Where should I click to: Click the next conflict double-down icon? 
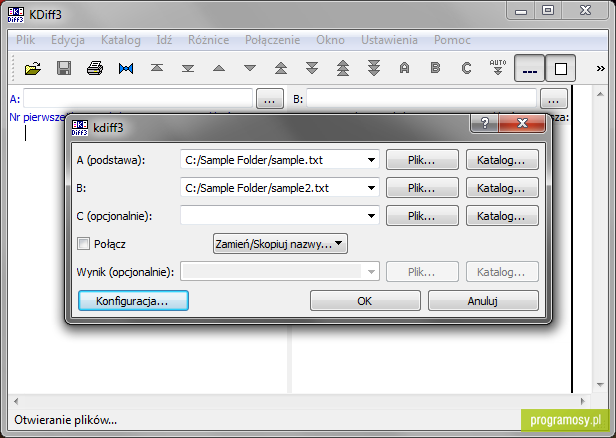312,68
